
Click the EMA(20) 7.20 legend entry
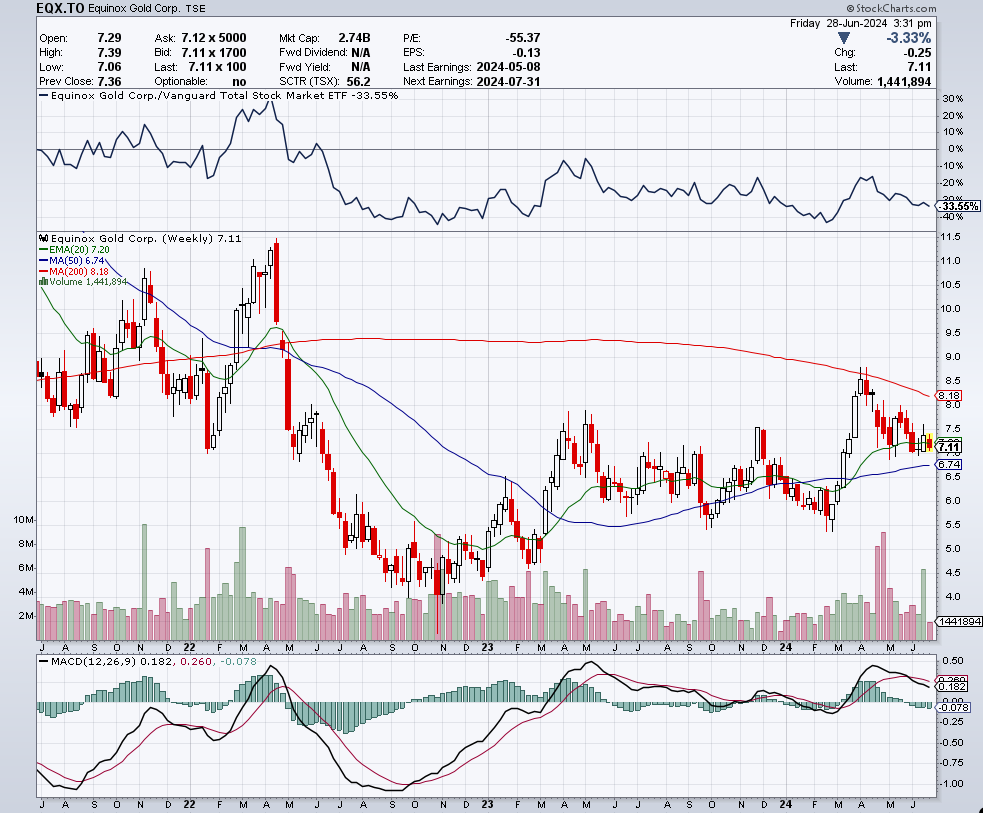click(x=74, y=249)
